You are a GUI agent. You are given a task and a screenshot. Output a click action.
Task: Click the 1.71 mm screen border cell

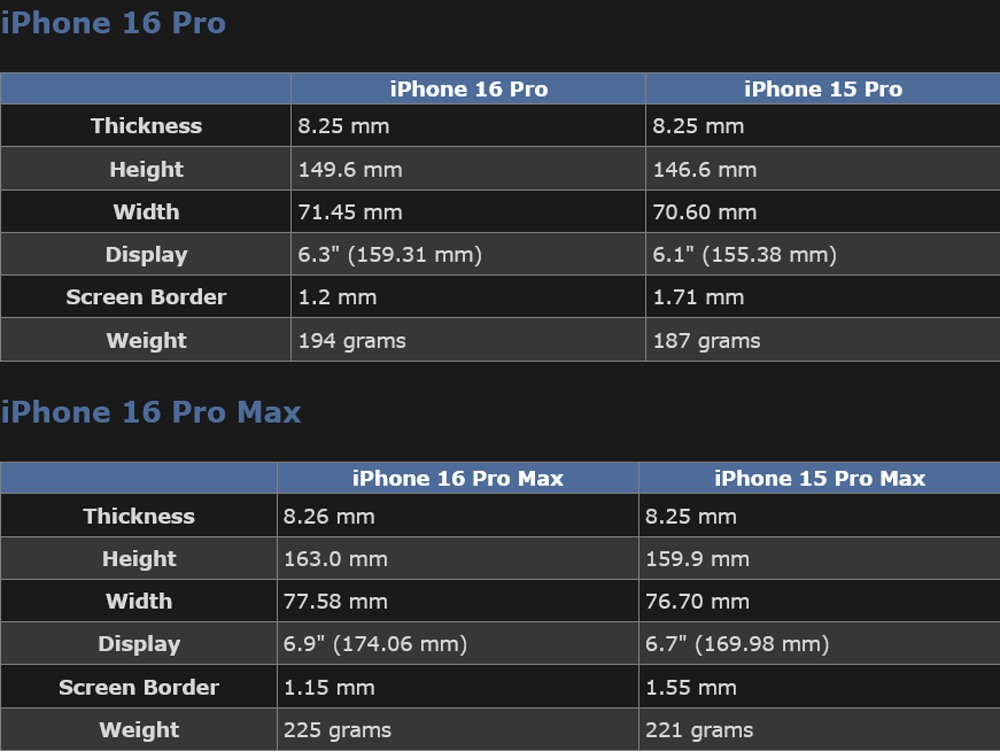pos(823,297)
